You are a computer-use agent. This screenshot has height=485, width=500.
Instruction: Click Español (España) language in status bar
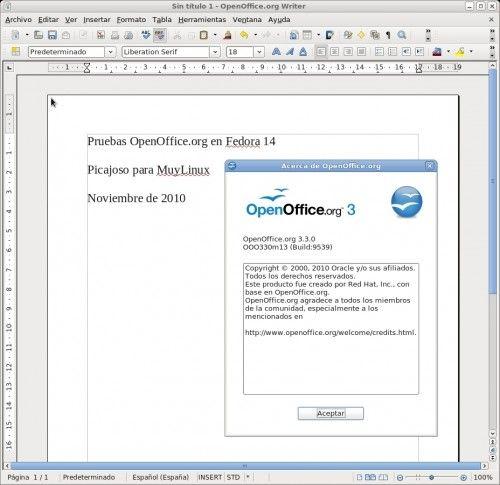(x=161, y=477)
